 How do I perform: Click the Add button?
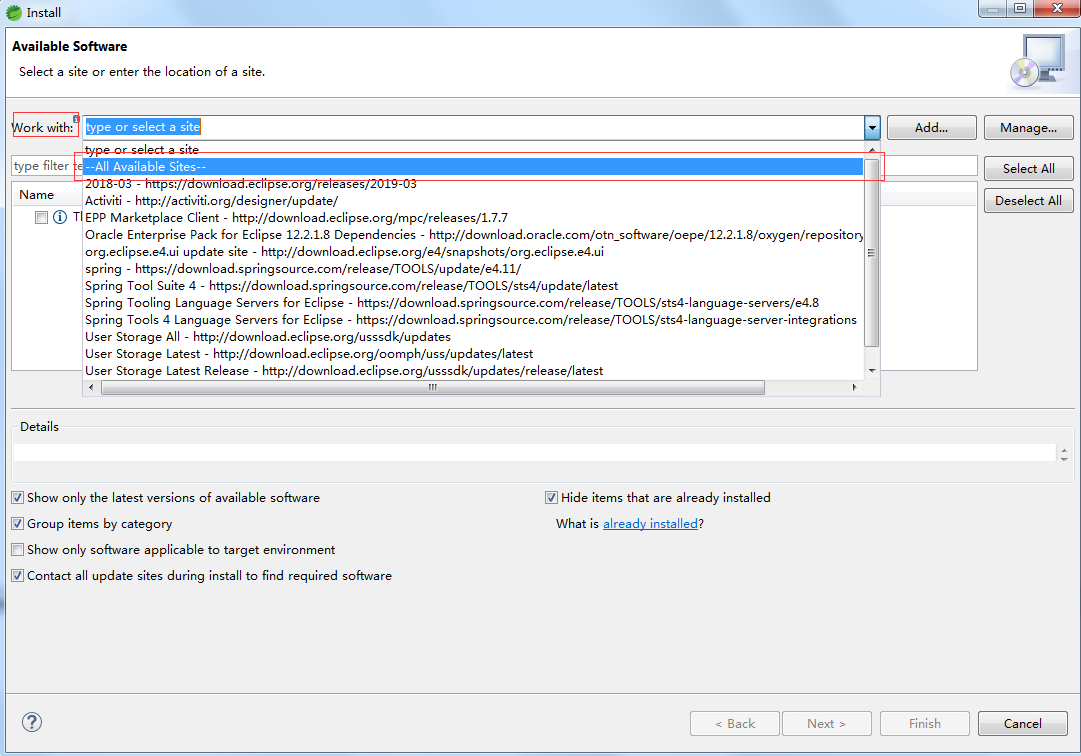pos(930,127)
